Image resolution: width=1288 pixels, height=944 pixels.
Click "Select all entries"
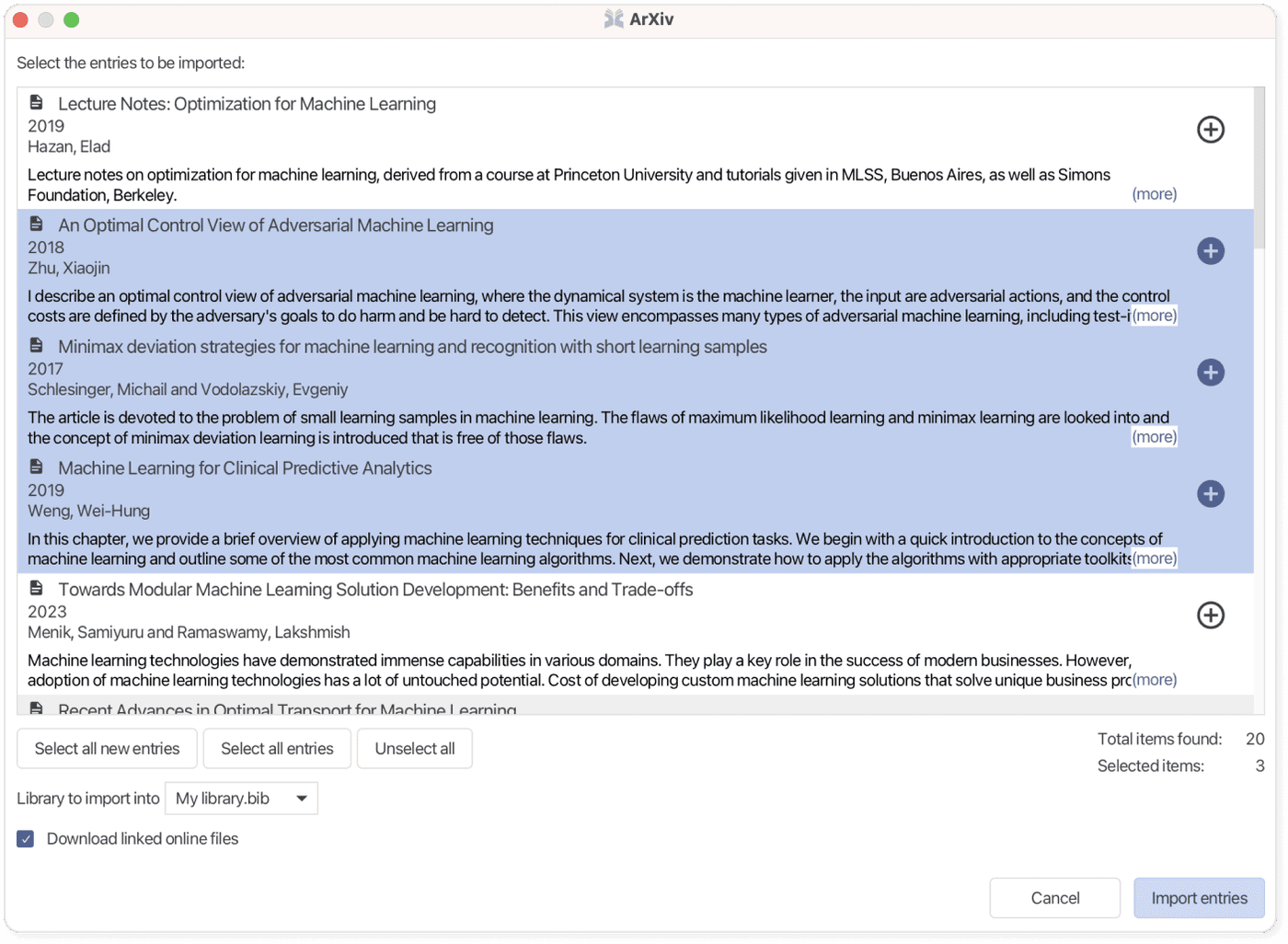click(277, 748)
